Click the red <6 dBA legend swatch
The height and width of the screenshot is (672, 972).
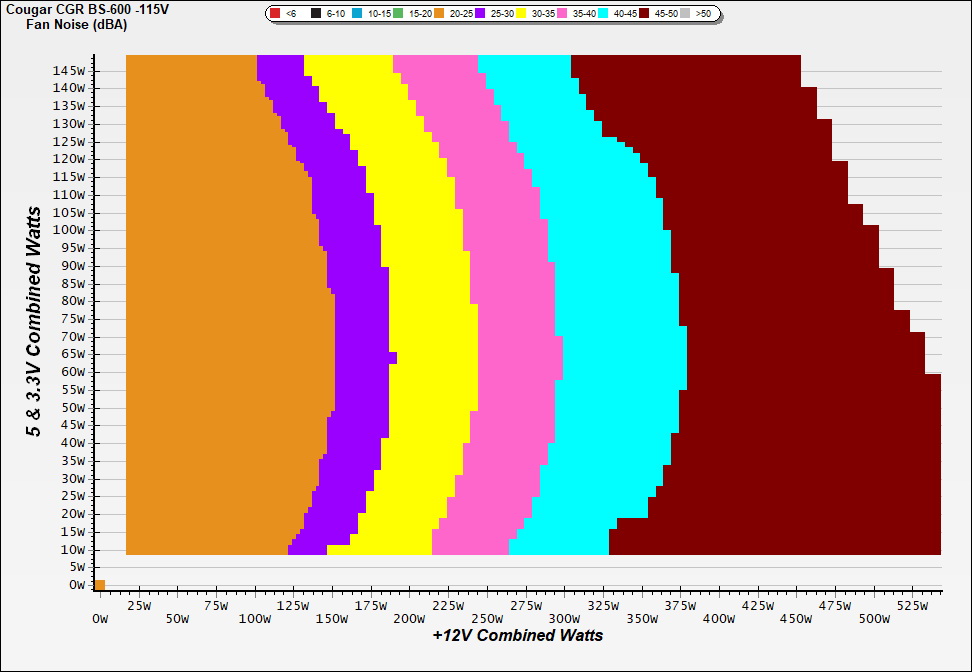click(x=275, y=14)
